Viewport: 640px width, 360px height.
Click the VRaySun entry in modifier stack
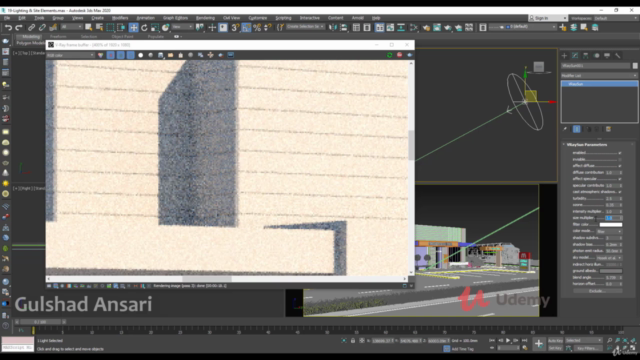click(x=599, y=84)
